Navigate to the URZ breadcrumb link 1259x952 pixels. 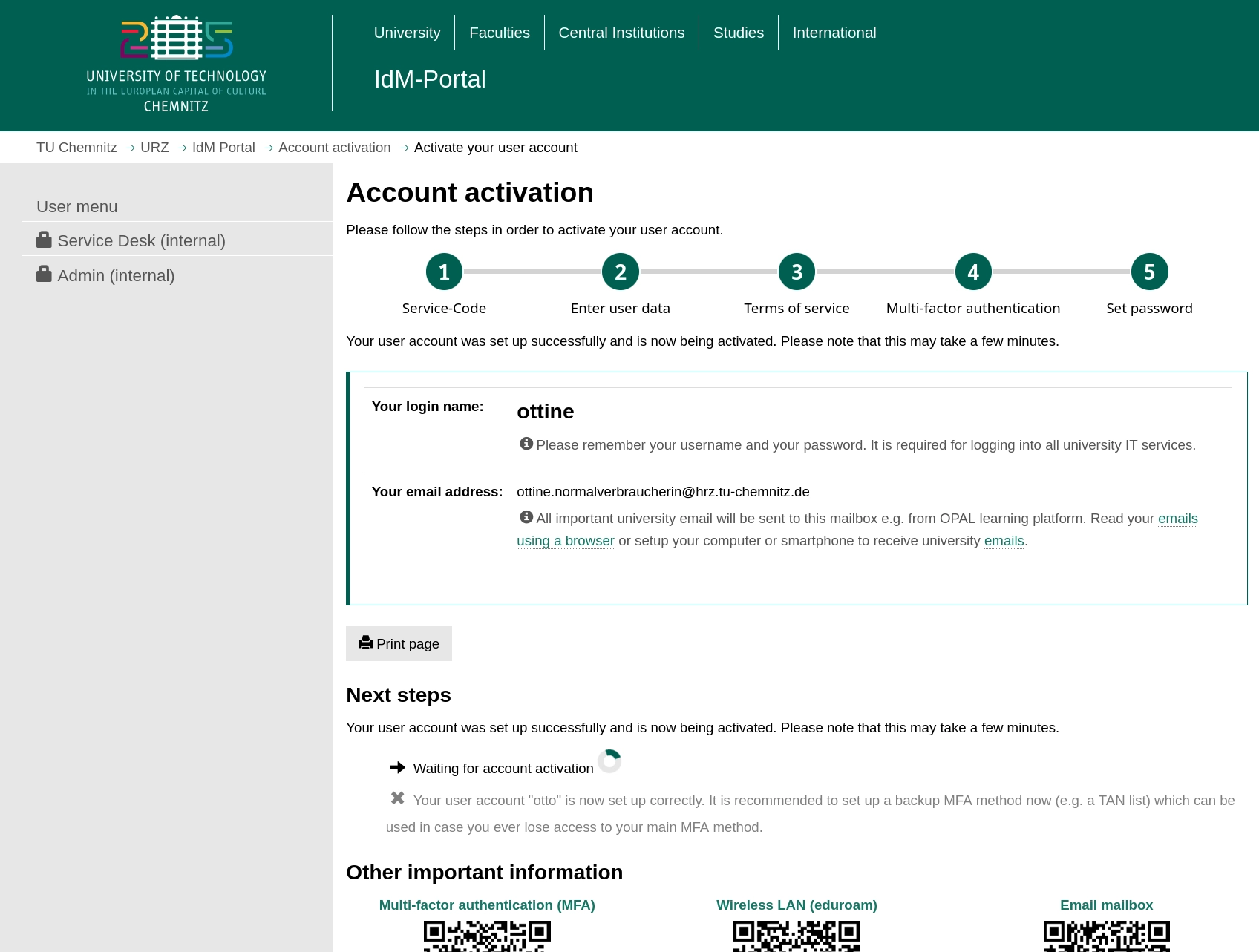154,147
